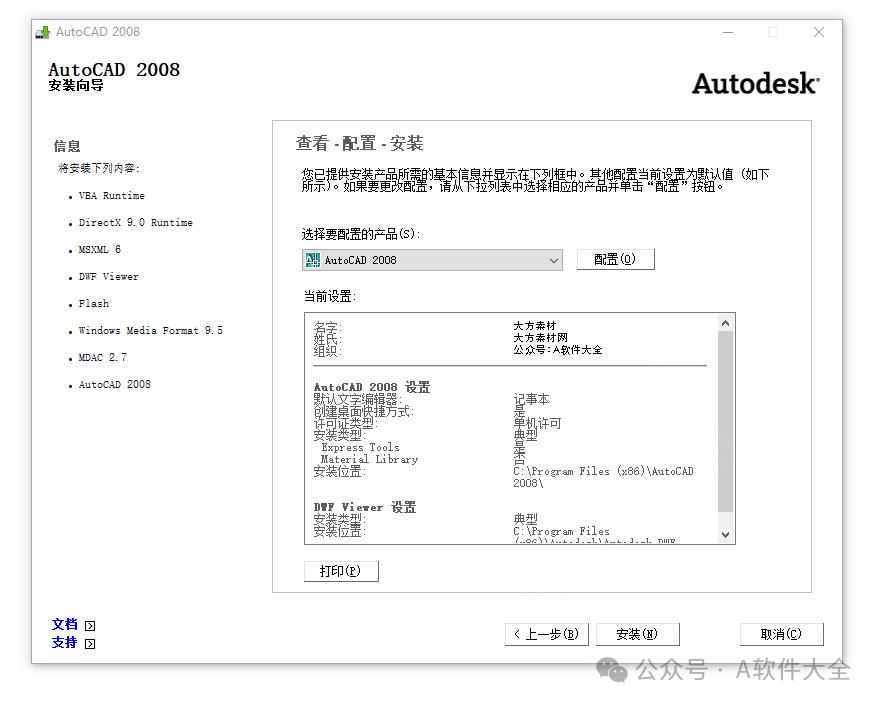Viewport: 878px width, 704px height.
Task: Click the 打印(P) print button
Action: (x=341, y=571)
